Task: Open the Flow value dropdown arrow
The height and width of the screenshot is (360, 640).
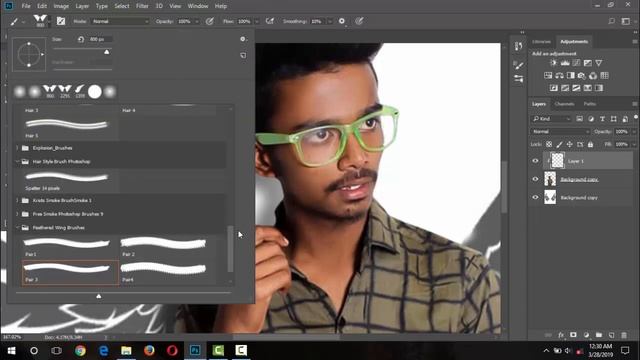Action: (x=256, y=21)
